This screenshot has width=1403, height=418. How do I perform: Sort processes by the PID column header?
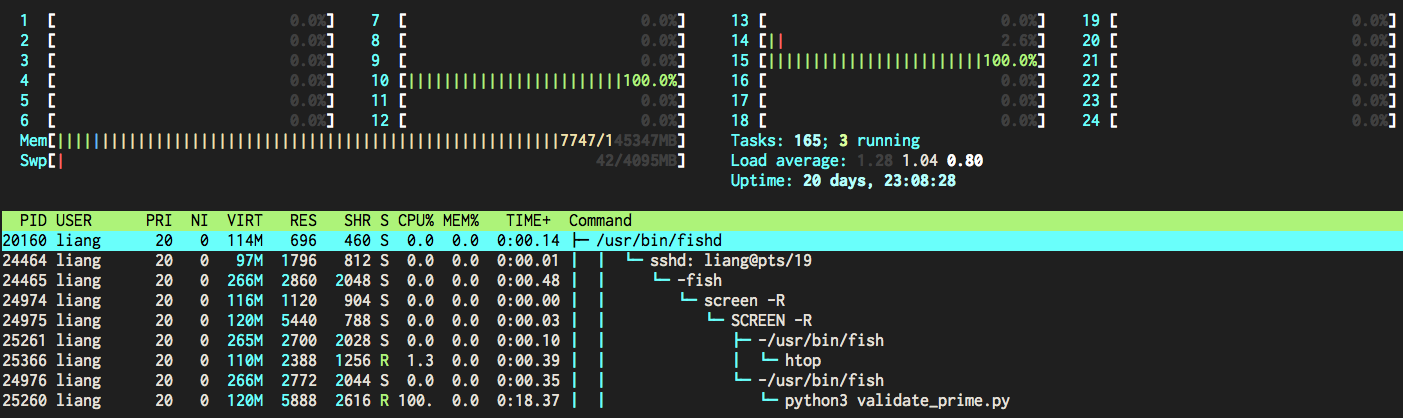pyautogui.click(x=33, y=220)
